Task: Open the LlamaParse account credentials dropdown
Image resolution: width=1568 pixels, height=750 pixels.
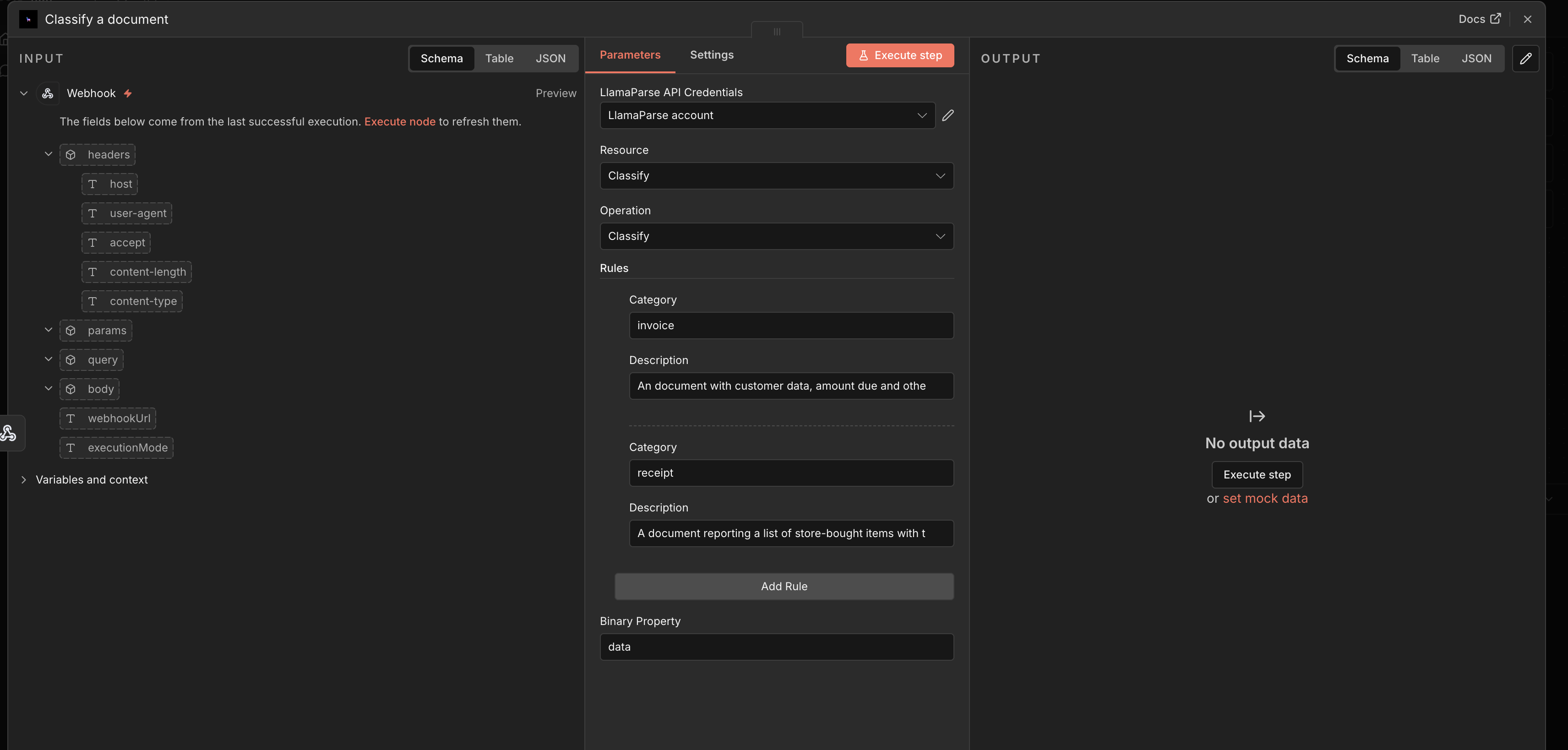Action: tap(767, 115)
